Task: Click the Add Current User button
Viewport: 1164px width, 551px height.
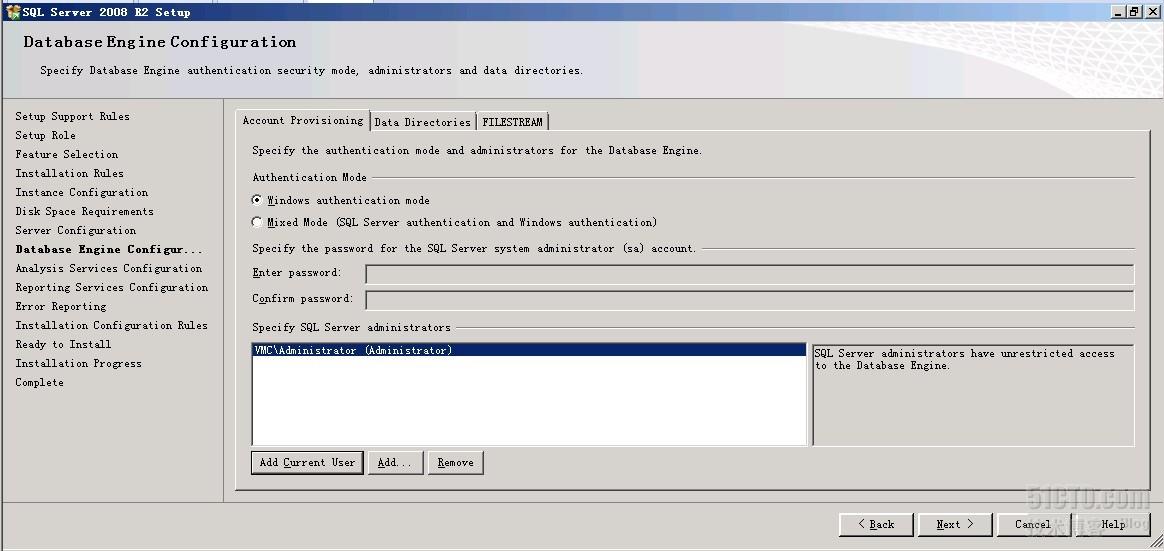Action: 307,462
